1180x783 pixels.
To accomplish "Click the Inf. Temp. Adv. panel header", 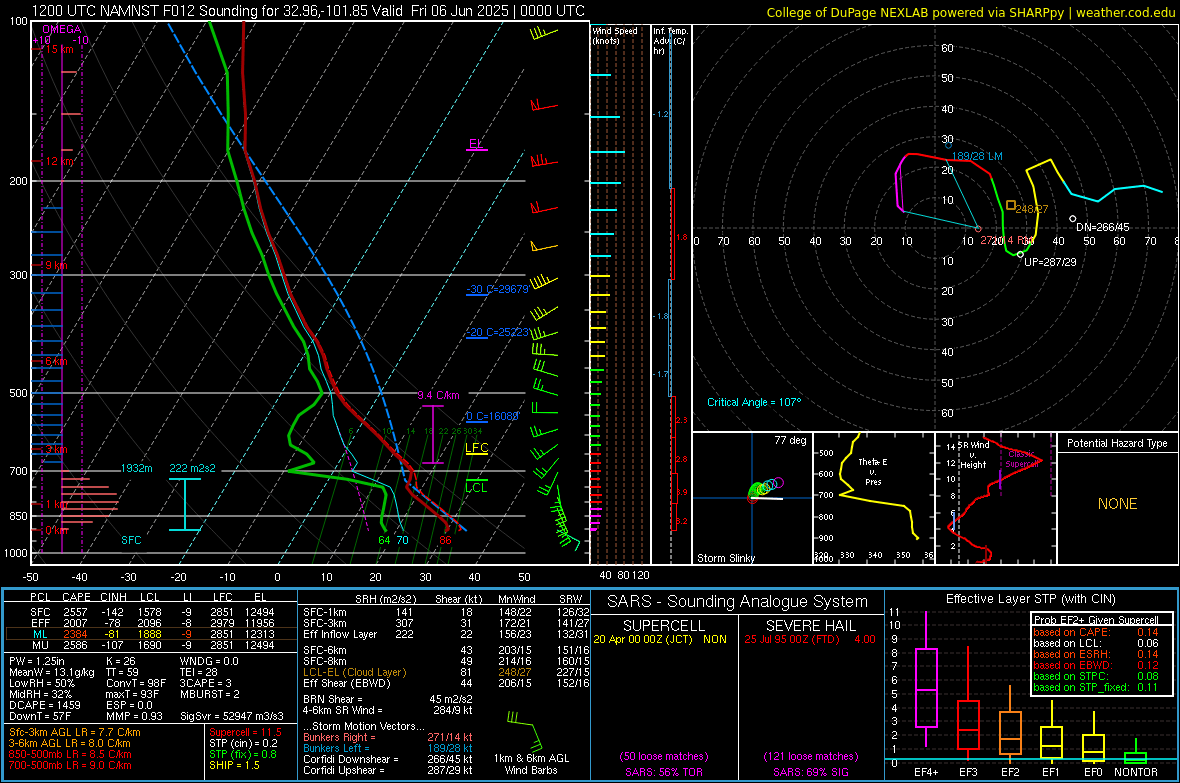I will 670,41.
